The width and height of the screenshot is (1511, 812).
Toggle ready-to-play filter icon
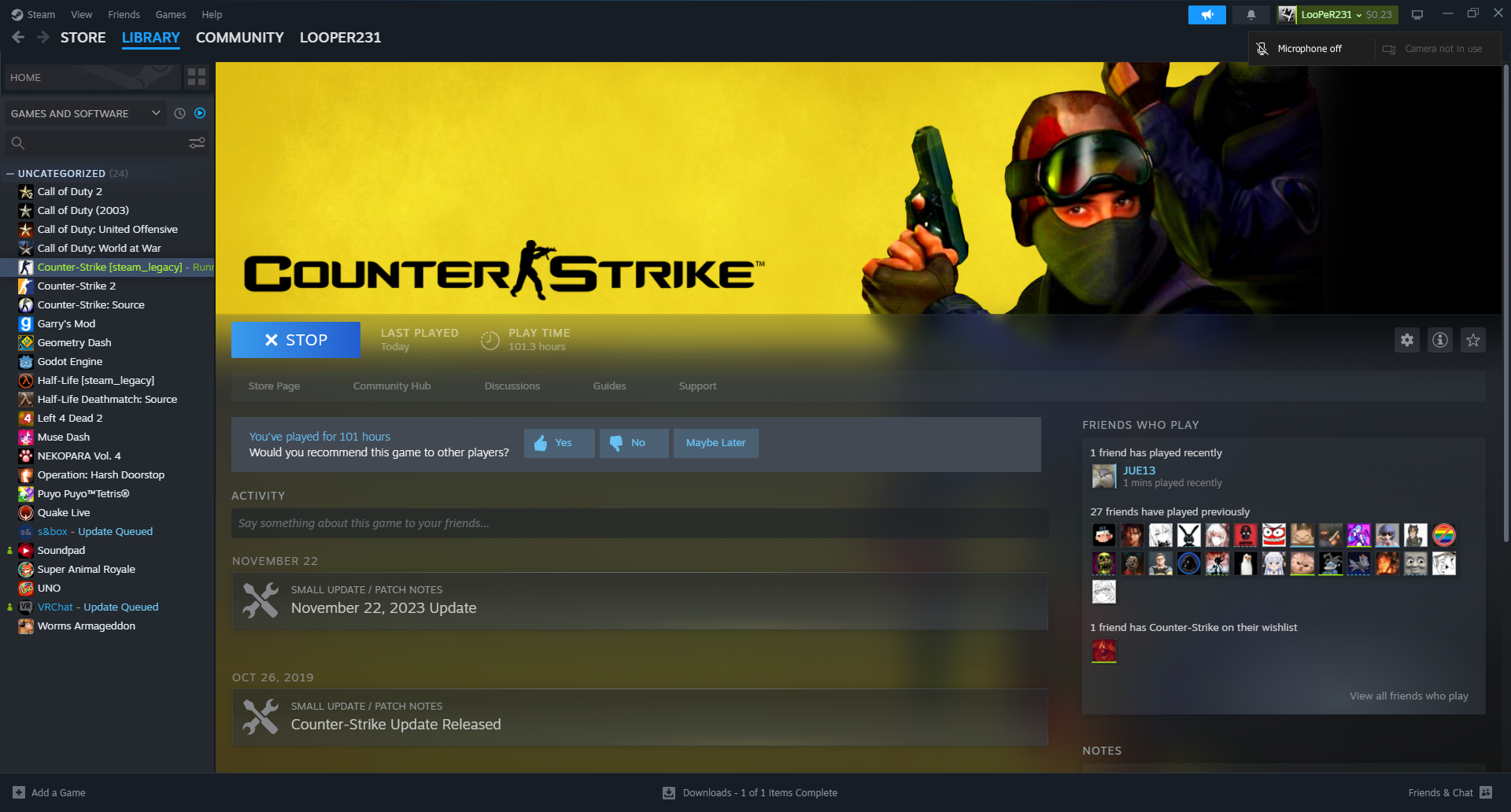[x=200, y=113]
